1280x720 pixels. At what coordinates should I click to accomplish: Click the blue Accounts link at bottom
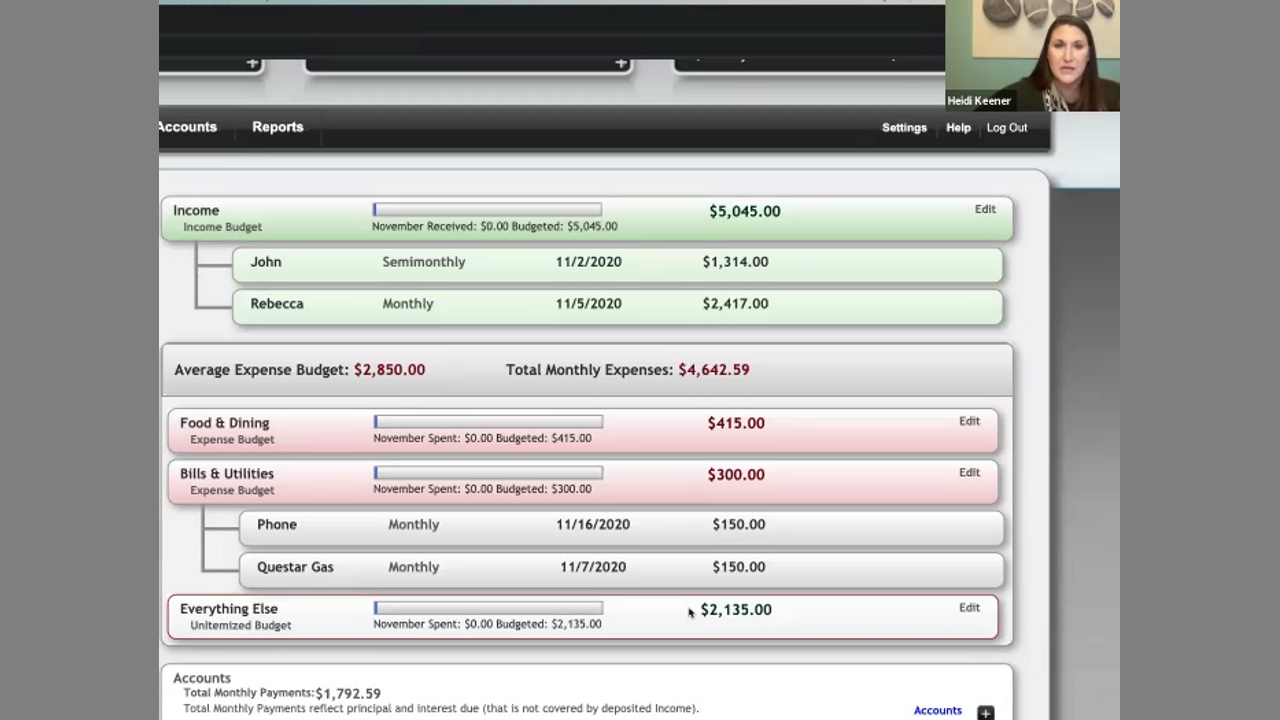[937, 711]
